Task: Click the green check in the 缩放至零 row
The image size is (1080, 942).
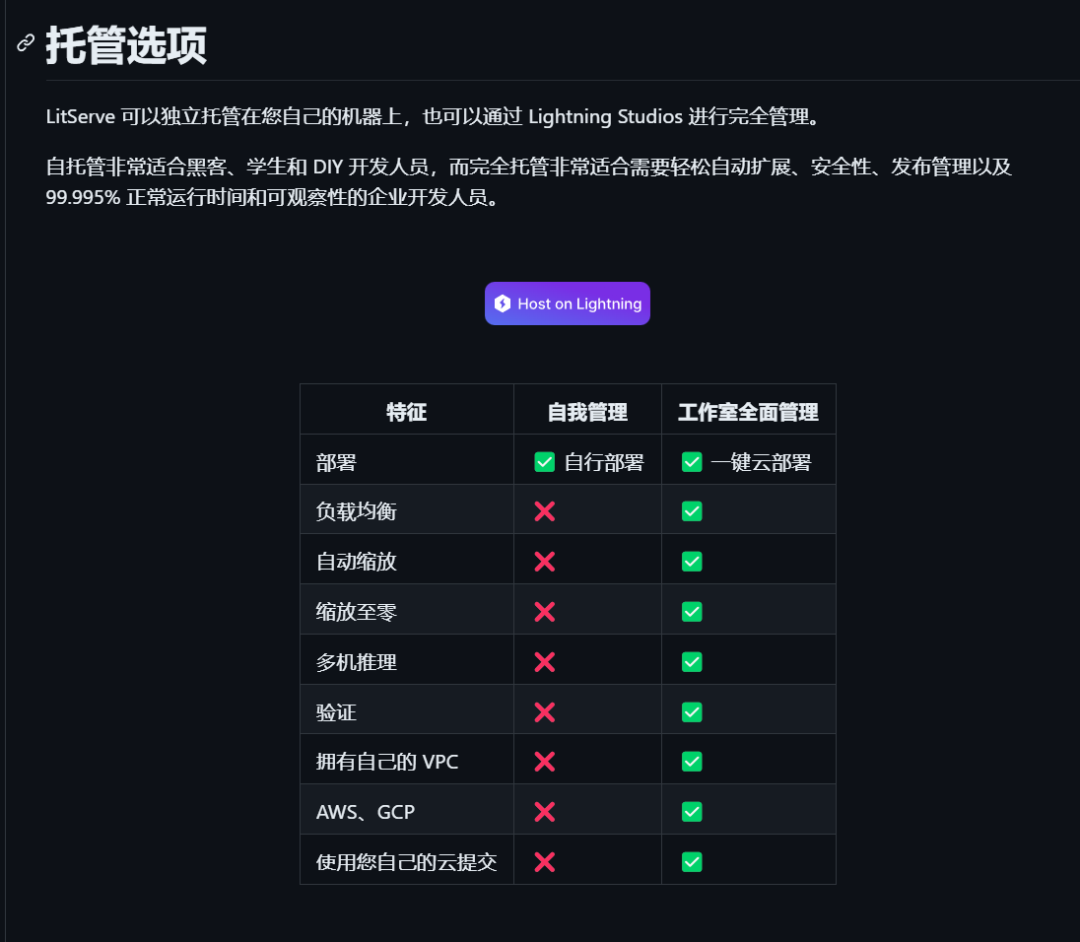Action: 692,611
